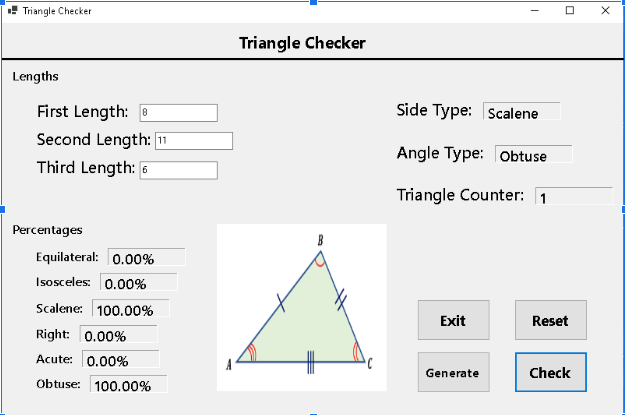Minimize the Triangle Checker window

[x=535, y=10]
